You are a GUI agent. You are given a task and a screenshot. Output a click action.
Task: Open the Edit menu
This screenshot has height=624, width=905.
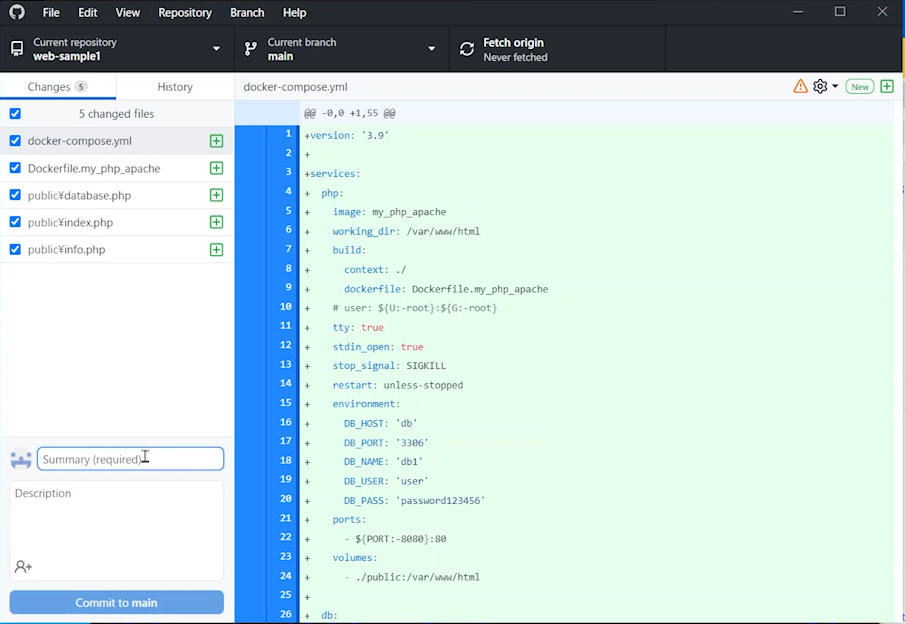[x=88, y=13]
